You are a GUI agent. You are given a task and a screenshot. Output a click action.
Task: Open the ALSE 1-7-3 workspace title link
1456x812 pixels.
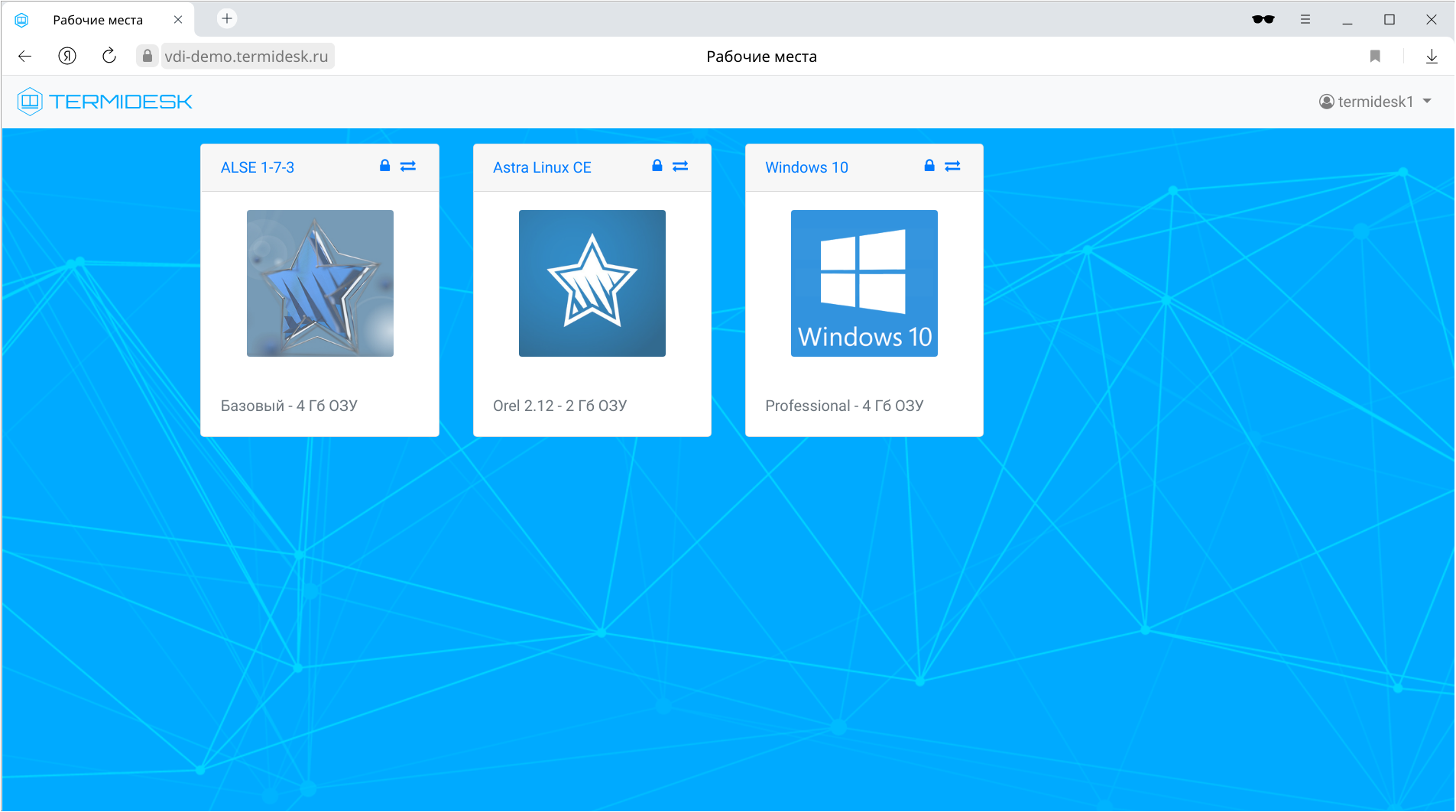[x=258, y=167]
